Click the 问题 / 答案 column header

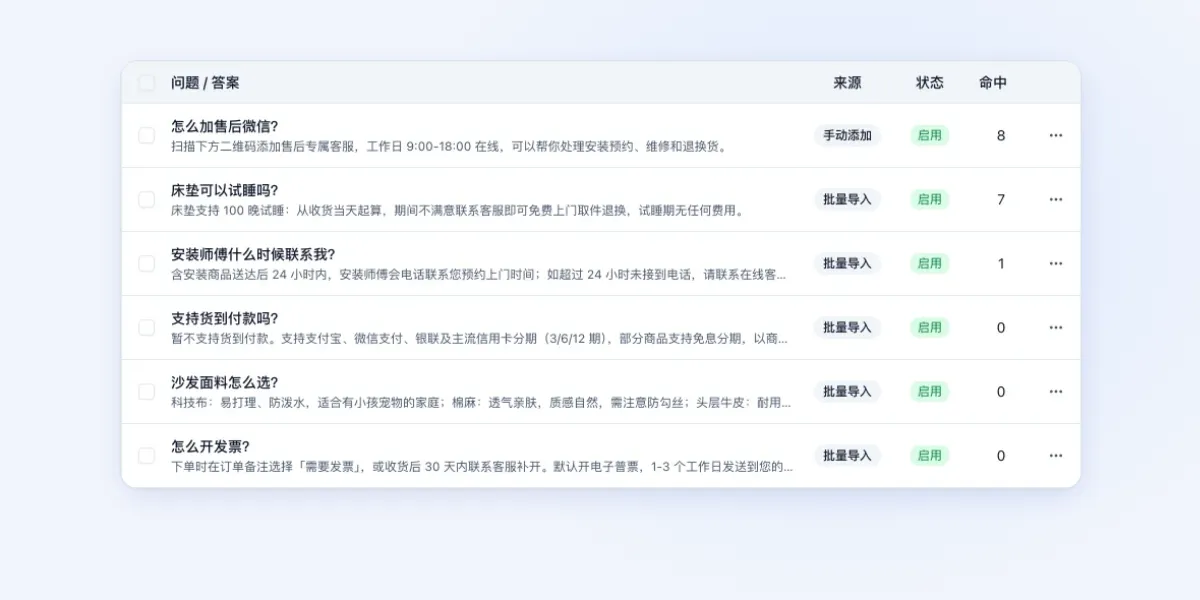coord(205,83)
